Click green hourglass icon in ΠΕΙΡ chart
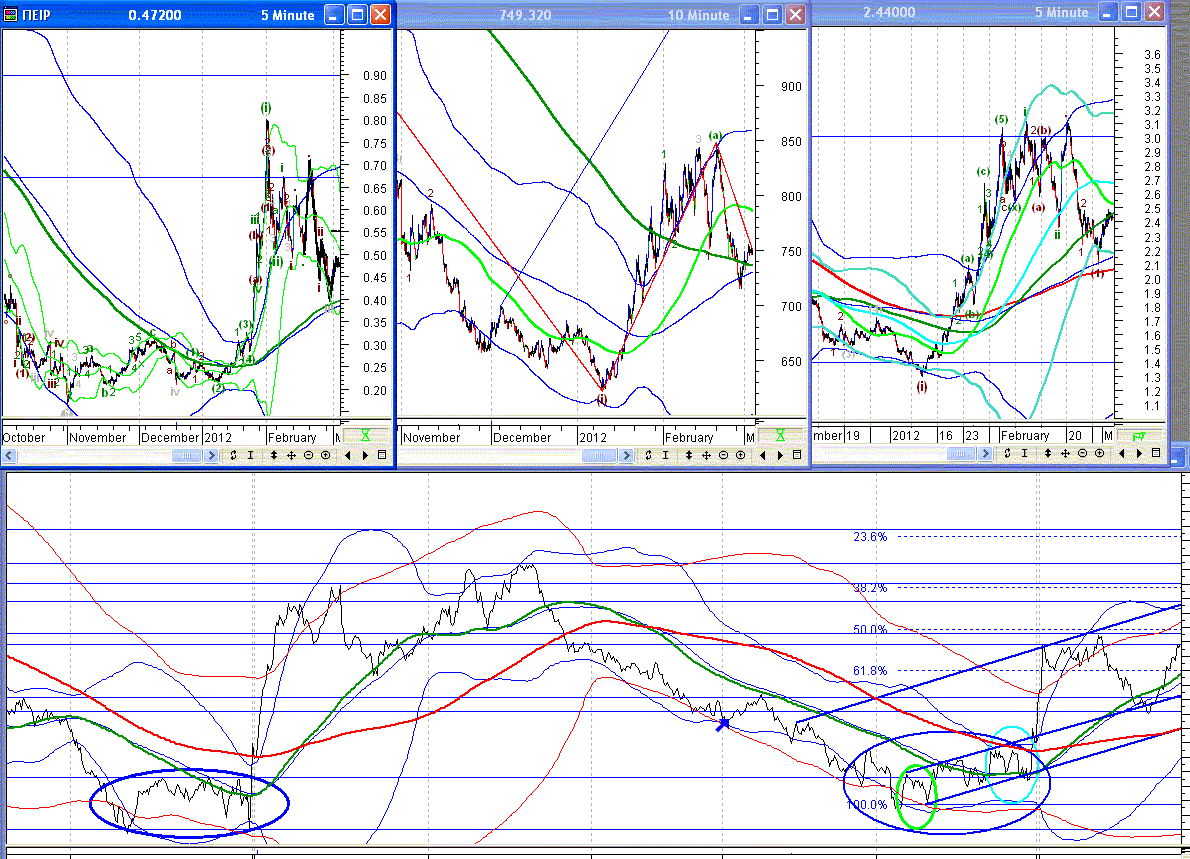The height and width of the screenshot is (859, 1190). [365, 436]
